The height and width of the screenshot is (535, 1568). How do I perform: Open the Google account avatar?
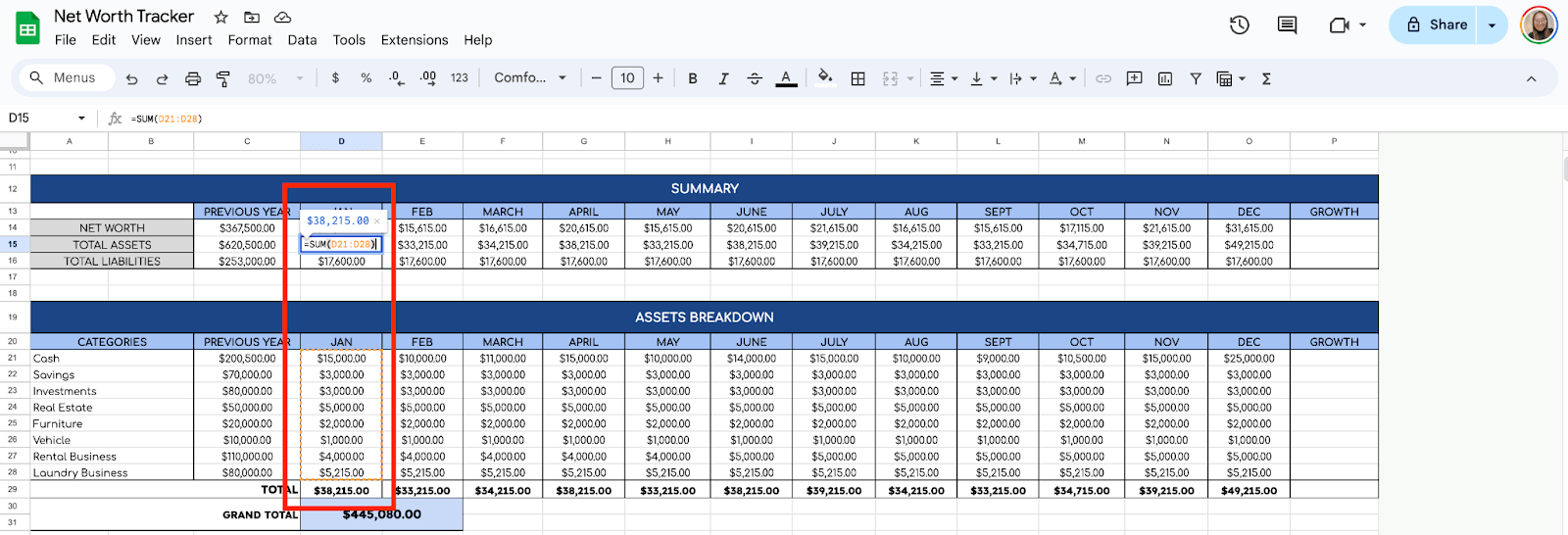tap(1539, 25)
